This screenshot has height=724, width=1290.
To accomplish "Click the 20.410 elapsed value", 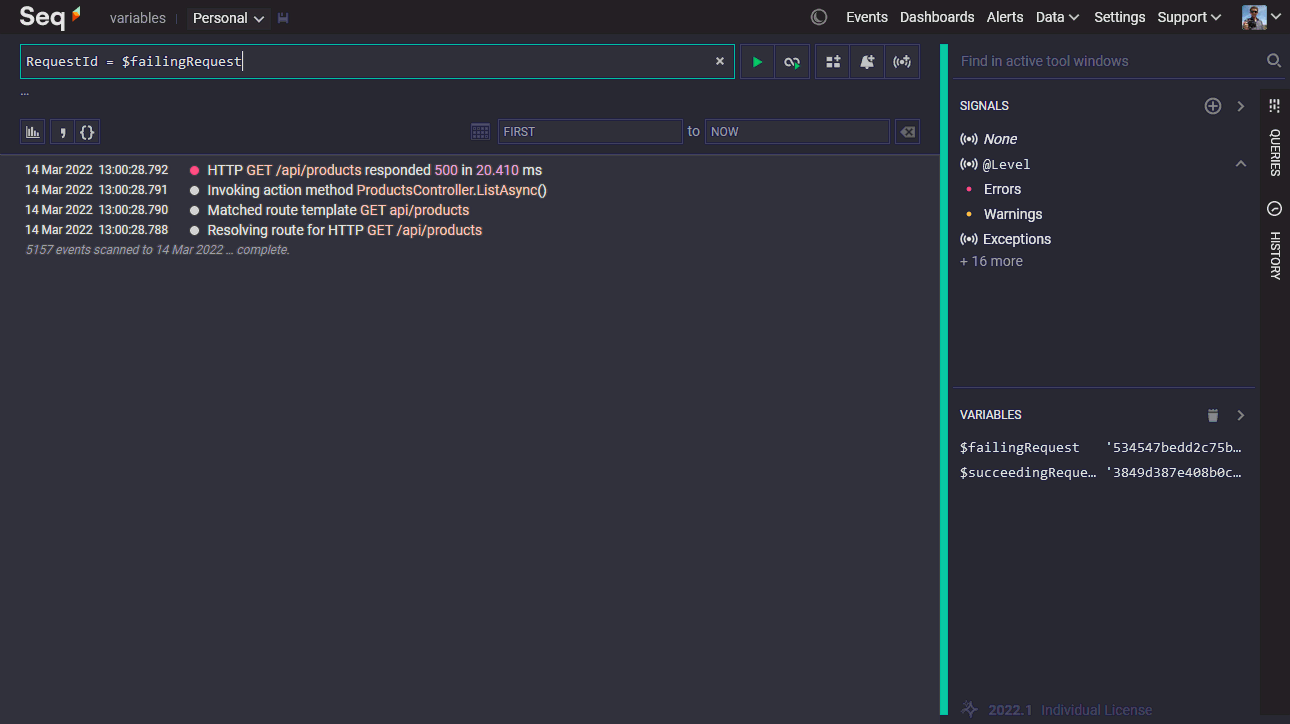I will tap(497, 170).
